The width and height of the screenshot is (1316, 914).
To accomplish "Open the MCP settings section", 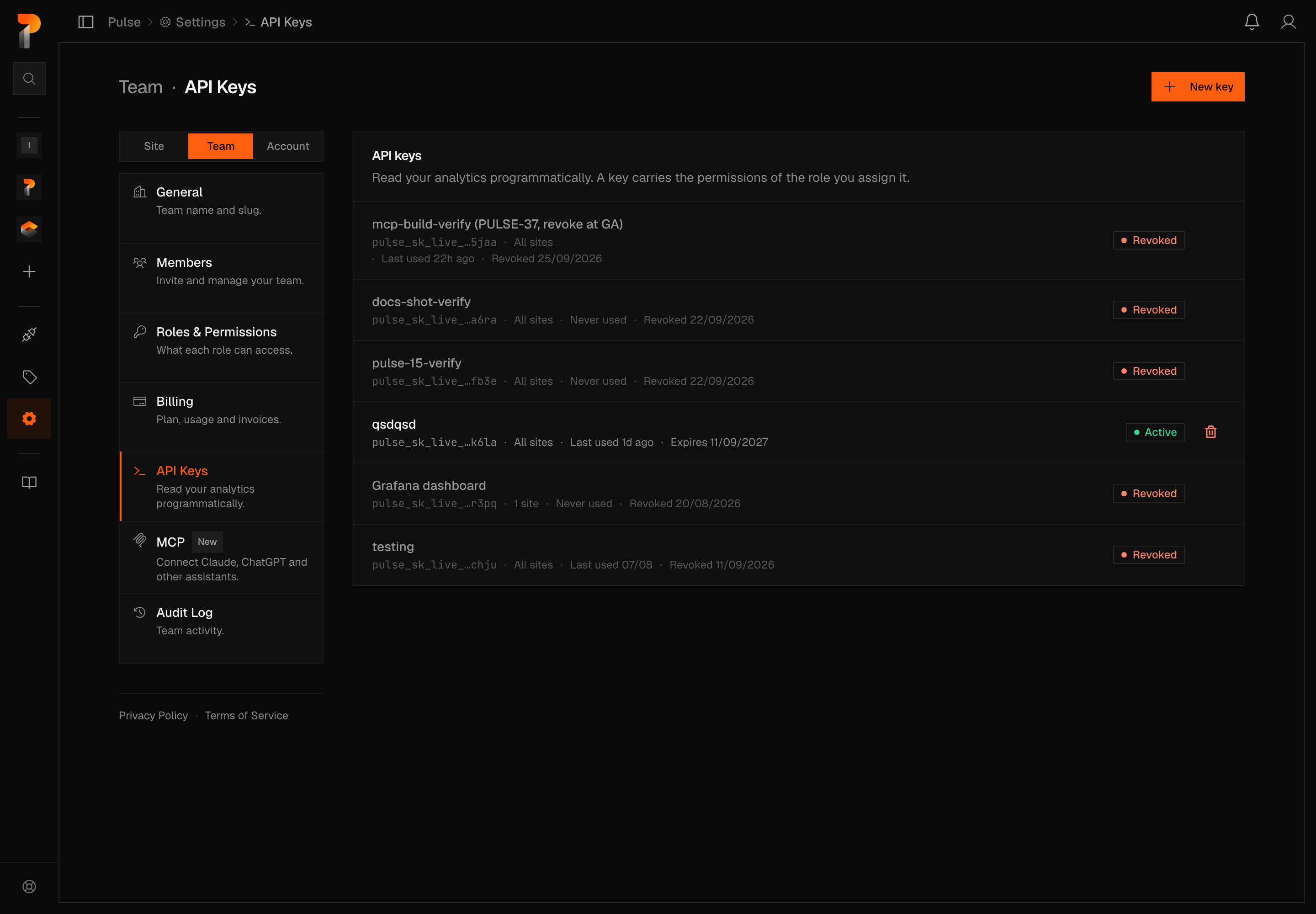I will tap(221, 558).
